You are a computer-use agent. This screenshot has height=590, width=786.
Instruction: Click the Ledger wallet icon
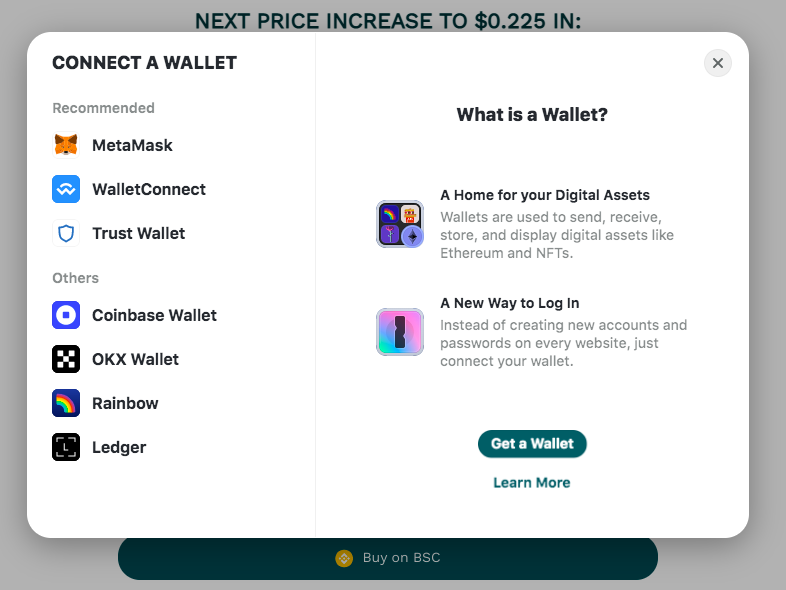tap(66, 447)
